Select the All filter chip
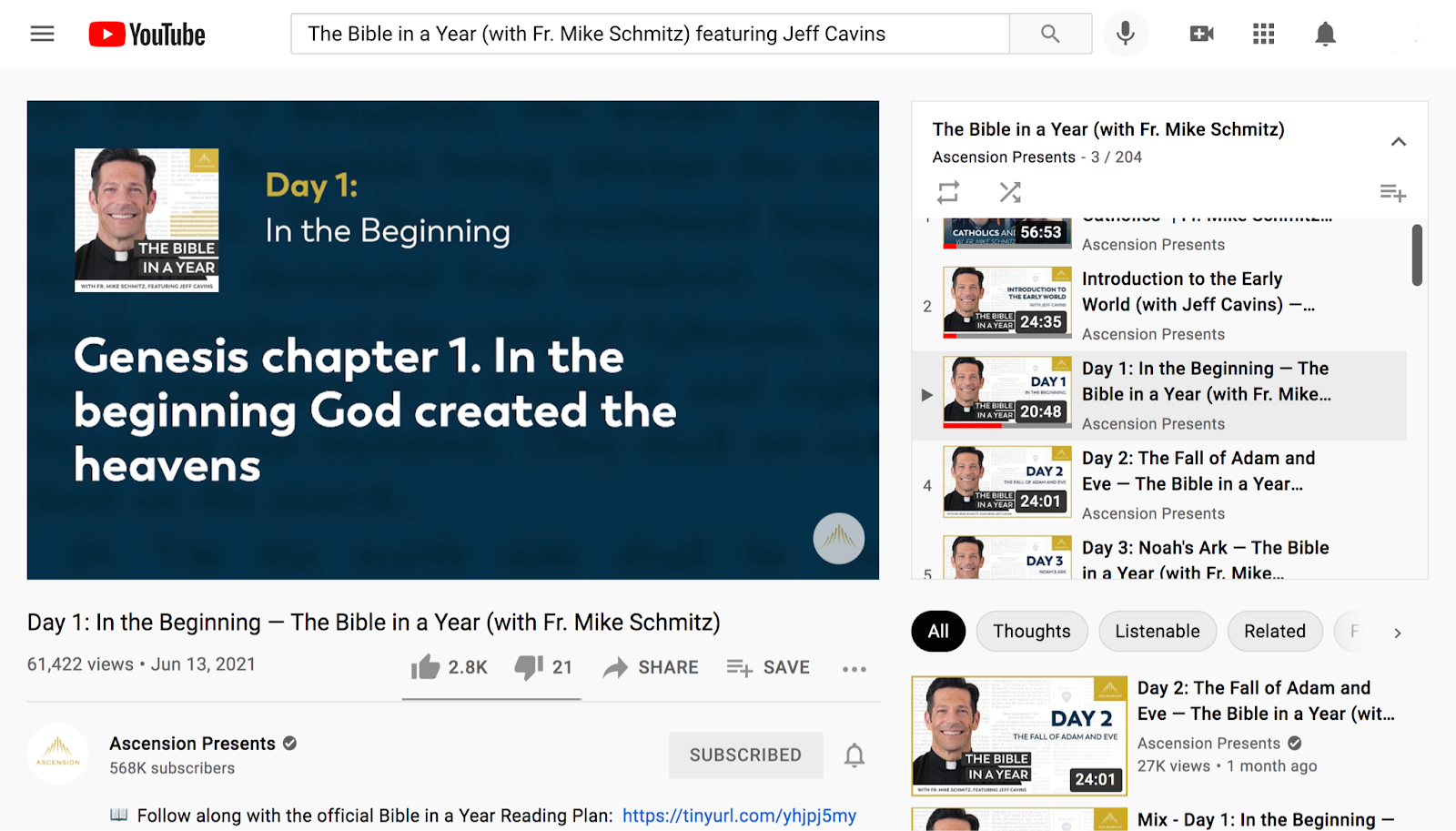The height and width of the screenshot is (831, 1456). tap(938, 631)
